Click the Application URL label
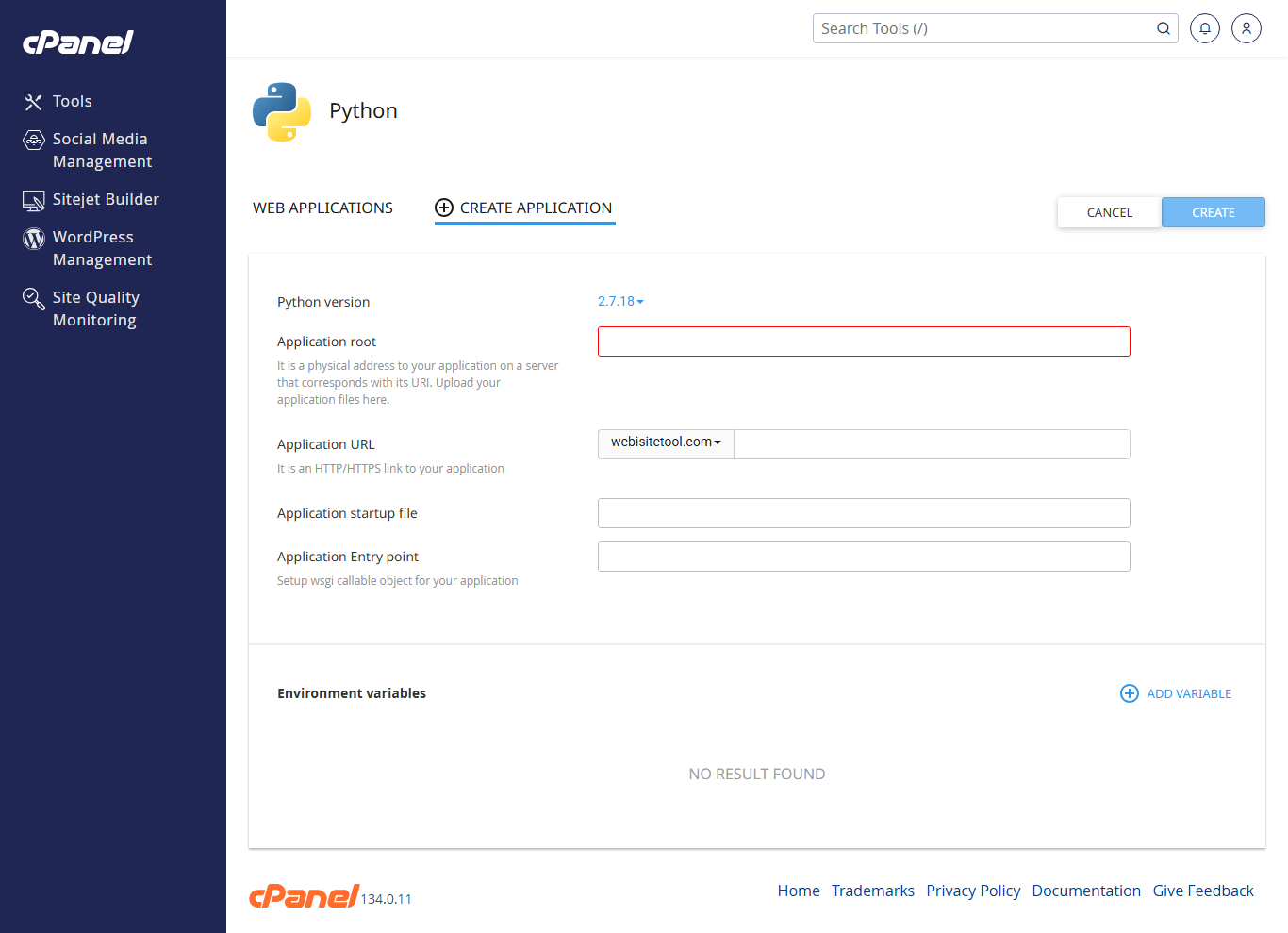This screenshot has height=933, width=1288. click(325, 444)
